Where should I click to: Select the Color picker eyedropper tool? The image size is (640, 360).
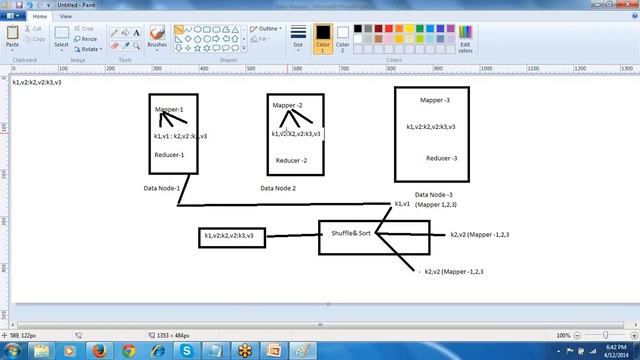point(125,46)
